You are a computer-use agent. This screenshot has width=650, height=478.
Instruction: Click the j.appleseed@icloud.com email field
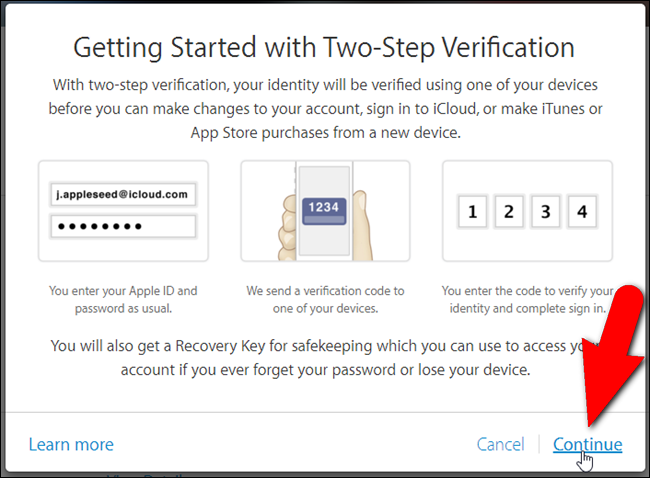pyautogui.click(x=123, y=194)
